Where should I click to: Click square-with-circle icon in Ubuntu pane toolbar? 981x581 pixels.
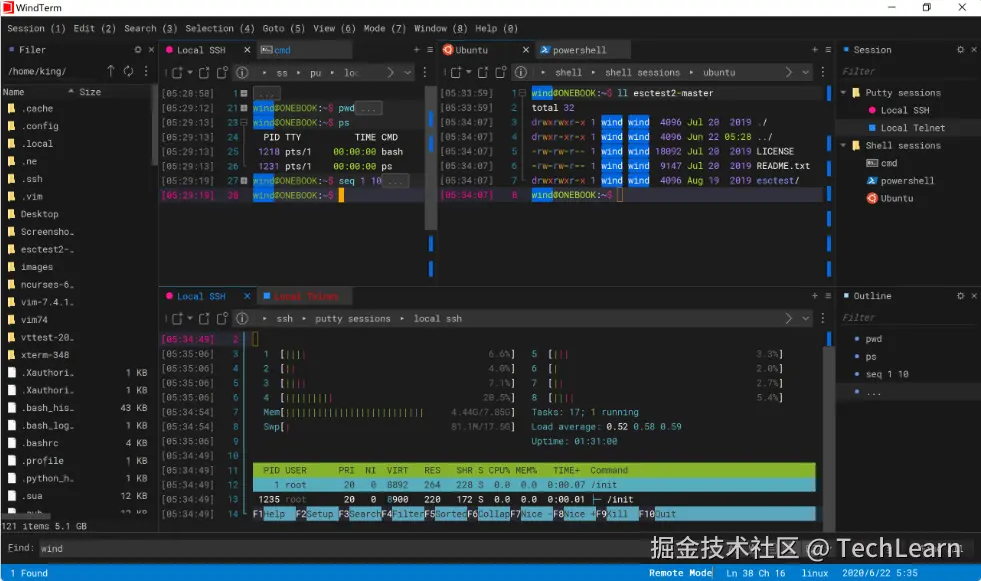(x=501, y=73)
